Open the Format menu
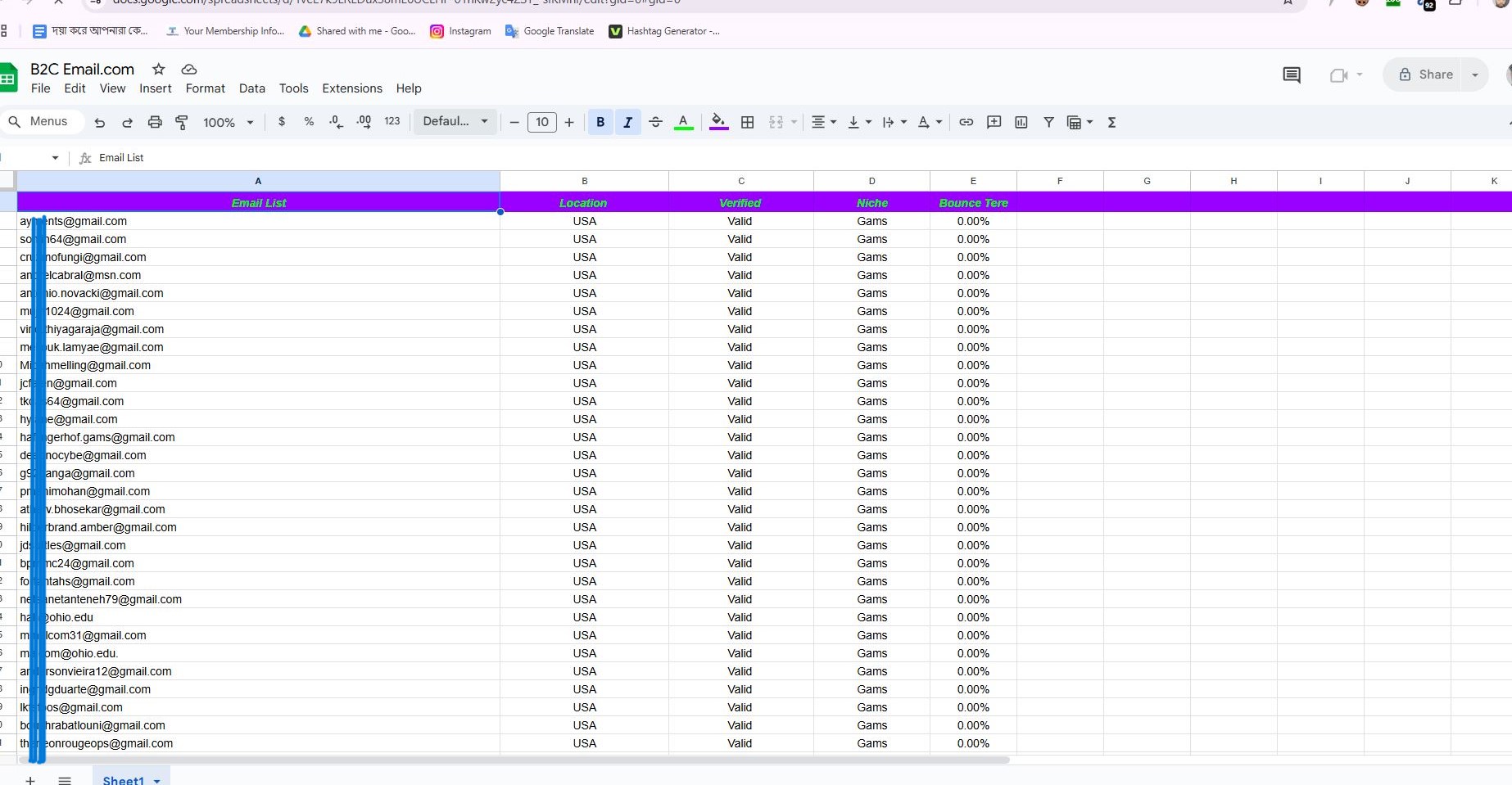 [205, 88]
